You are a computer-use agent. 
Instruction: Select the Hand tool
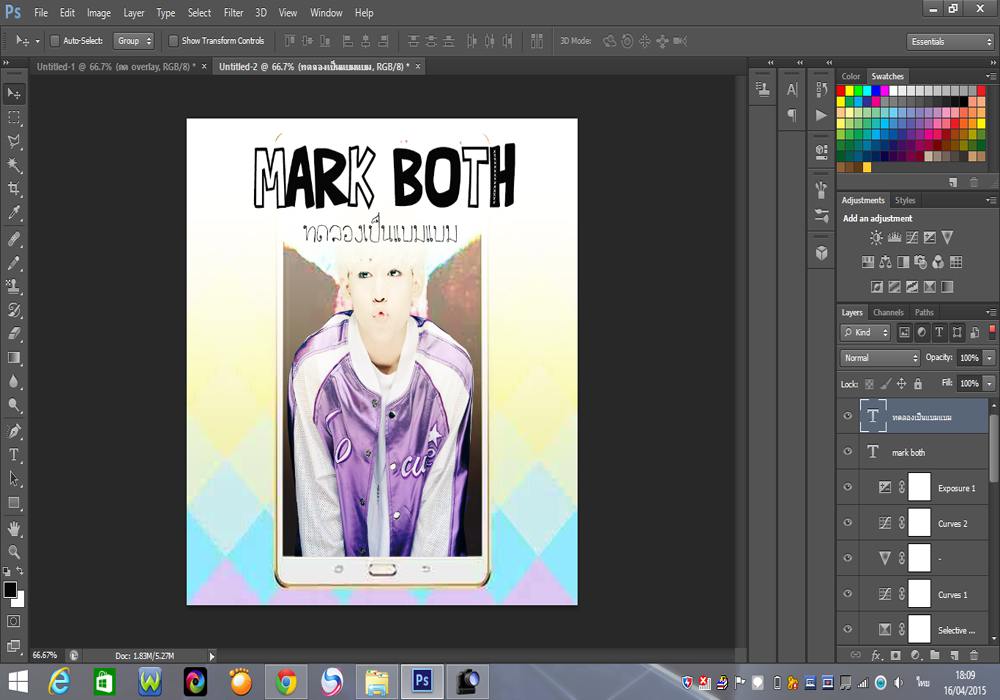(14, 527)
